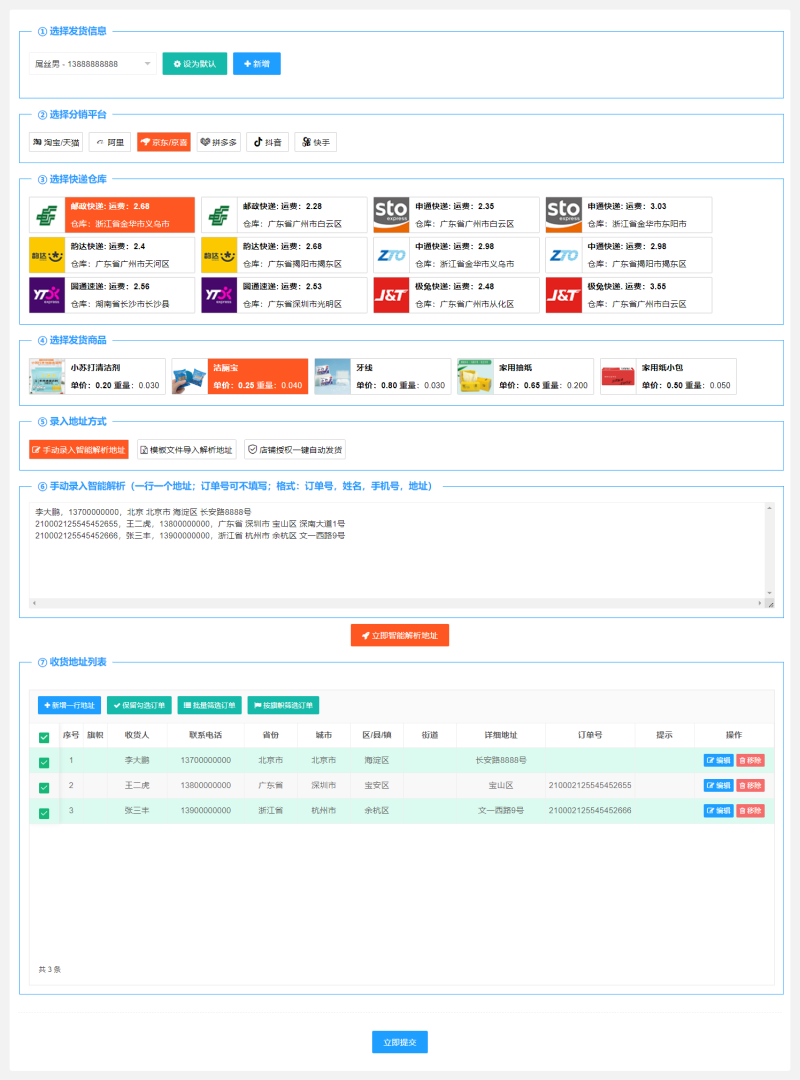Submit with the 立即提交 button
Image resolution: width=800 pixels, height=1080 pixels.
(400, 1042)
